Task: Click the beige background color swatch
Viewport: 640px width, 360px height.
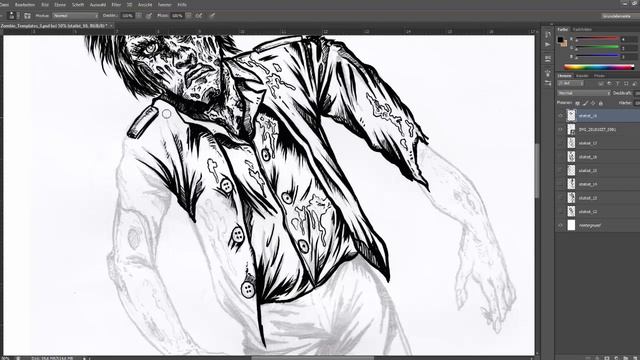Action: [x=564, y=43]
